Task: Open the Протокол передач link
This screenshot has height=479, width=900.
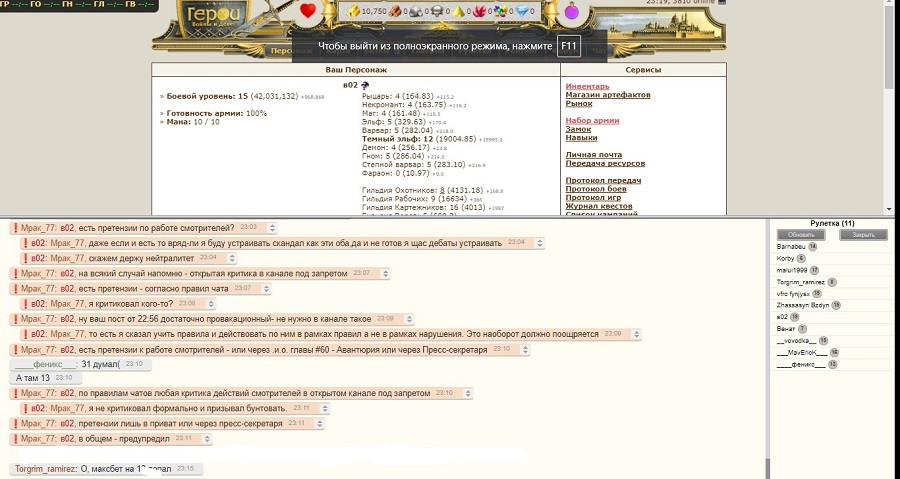Action: 603,181
